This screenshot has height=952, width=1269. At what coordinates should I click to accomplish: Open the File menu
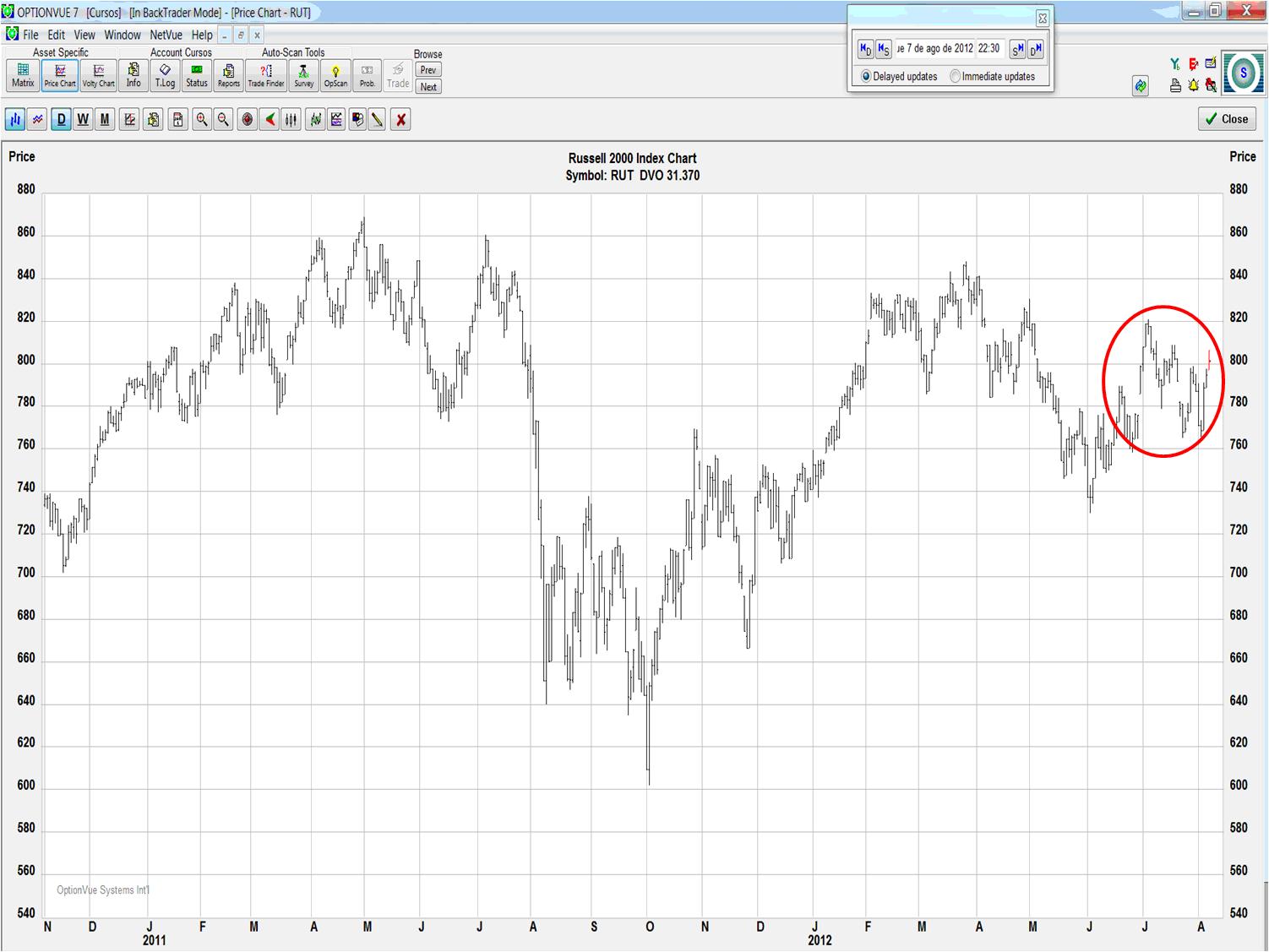[30, 35]
